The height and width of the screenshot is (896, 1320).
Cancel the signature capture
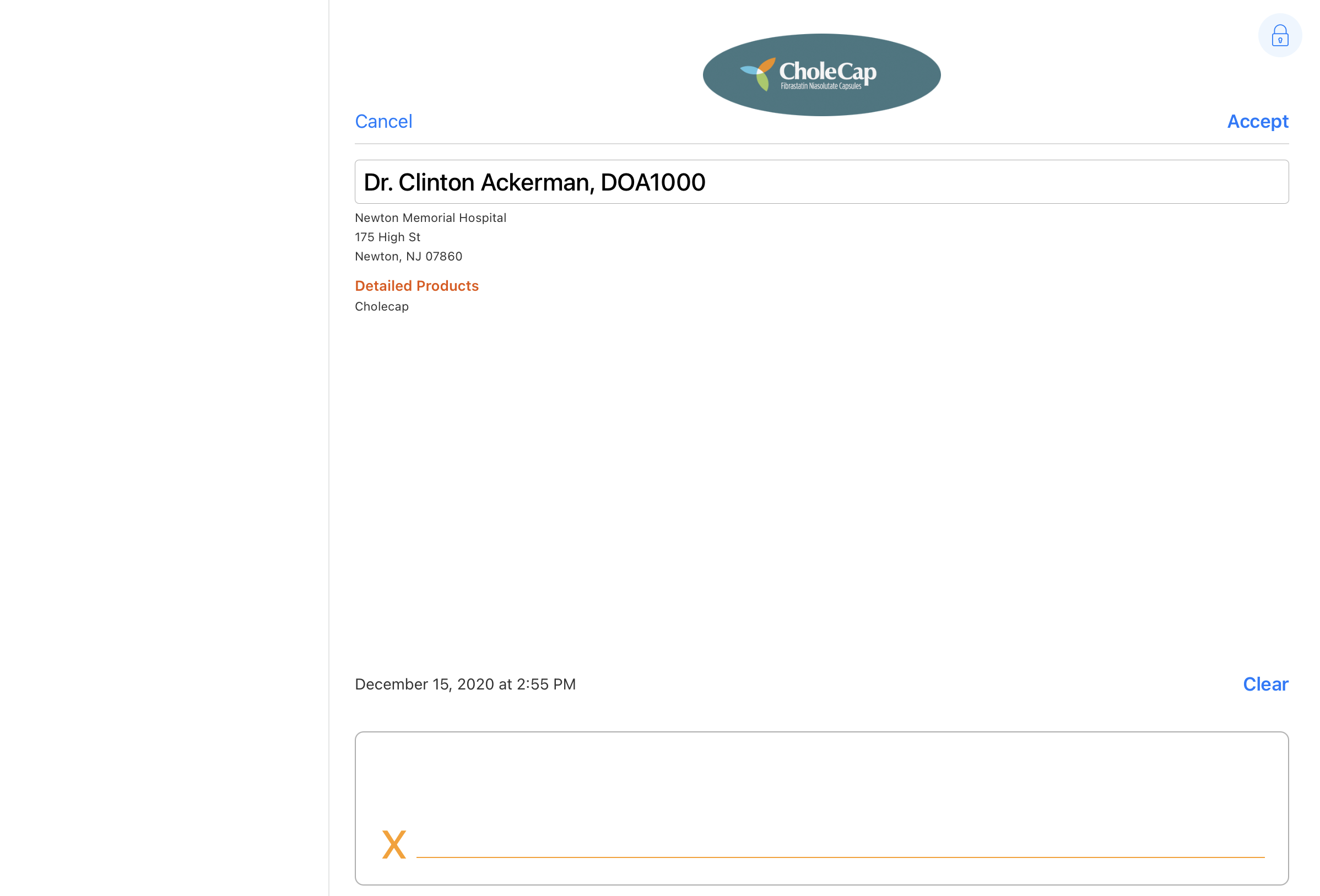[383, 122]
